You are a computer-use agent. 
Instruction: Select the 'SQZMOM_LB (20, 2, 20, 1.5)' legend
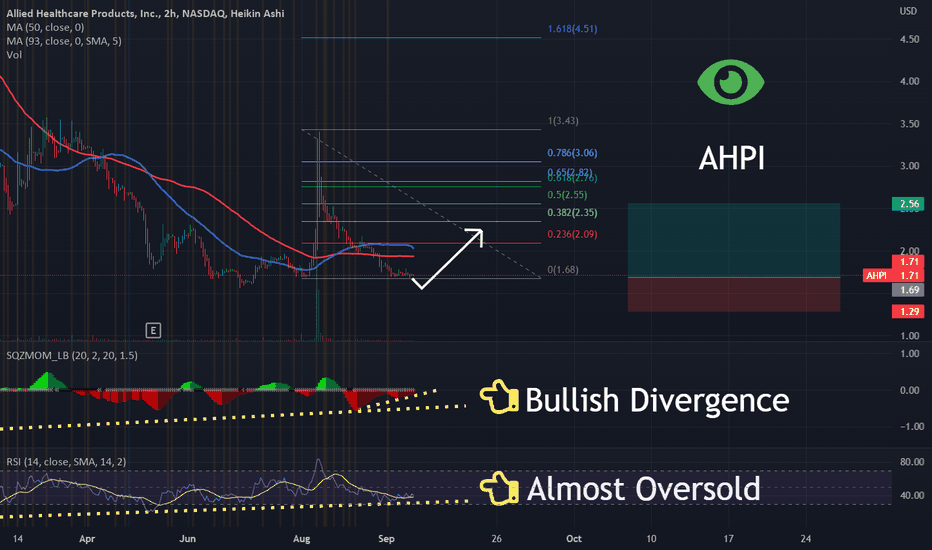(72, 356)
